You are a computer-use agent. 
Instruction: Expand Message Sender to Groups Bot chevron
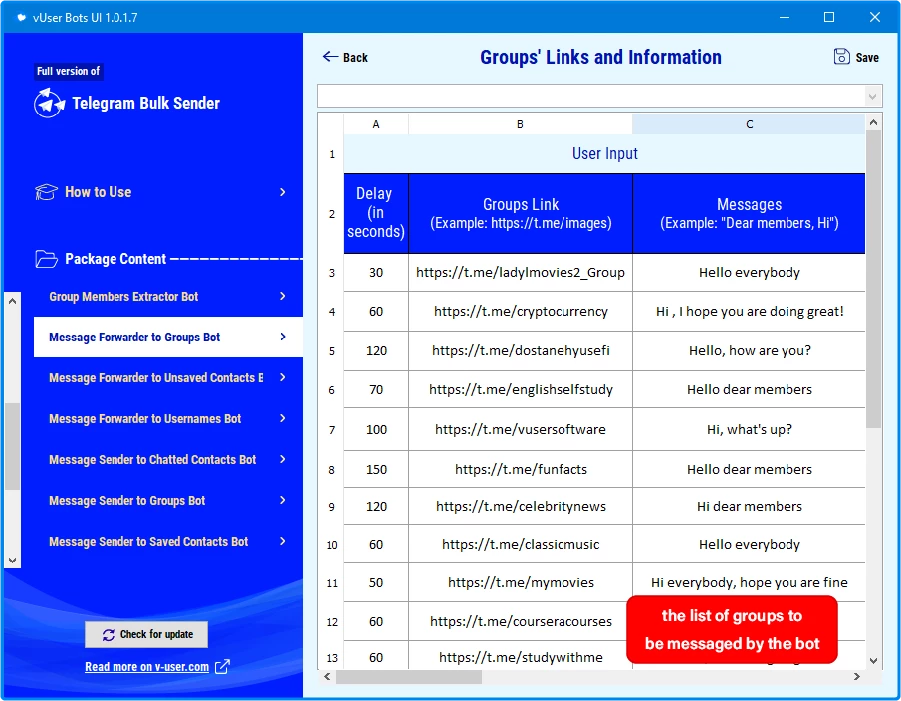282,500
